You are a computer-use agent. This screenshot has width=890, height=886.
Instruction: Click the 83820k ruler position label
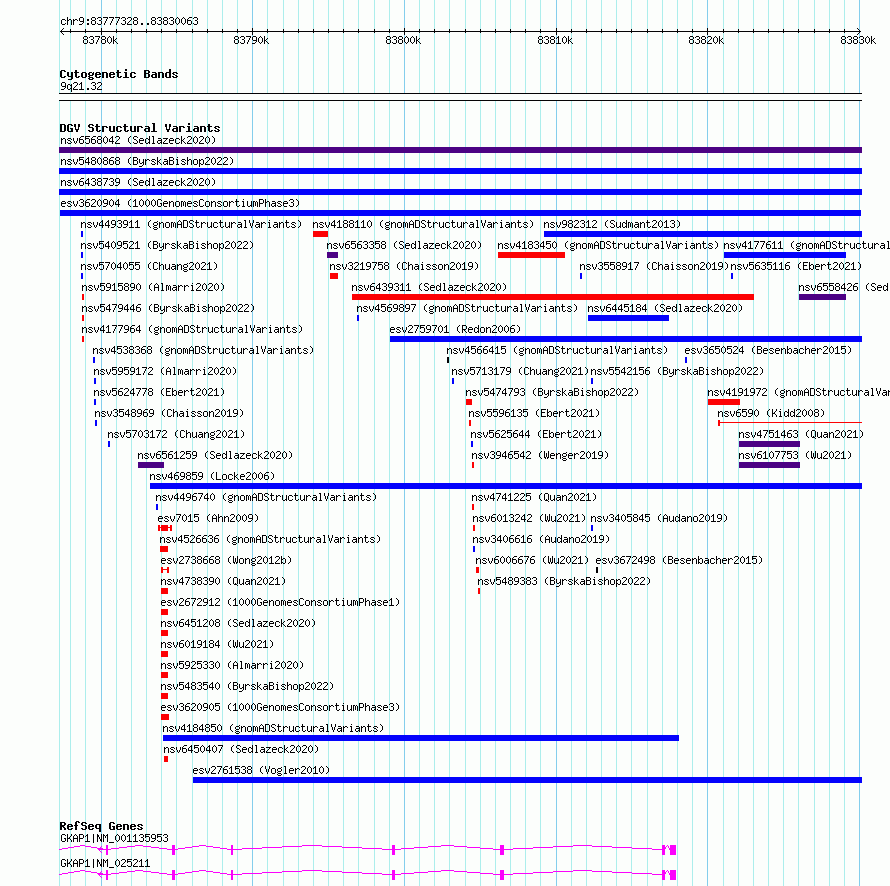706,40
